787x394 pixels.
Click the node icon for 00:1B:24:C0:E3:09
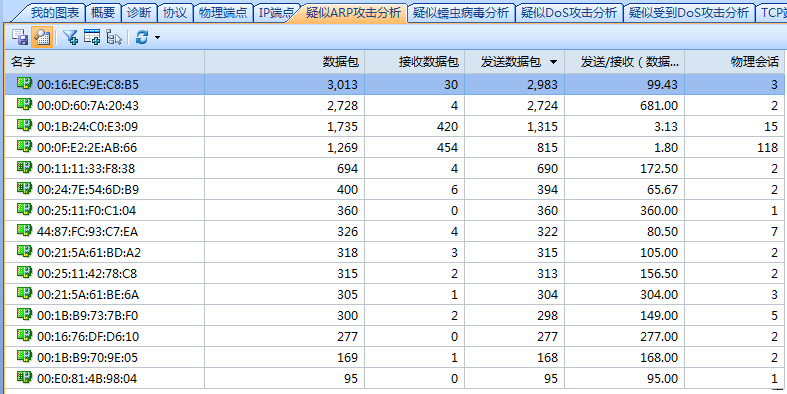click(x=25, y=125)
